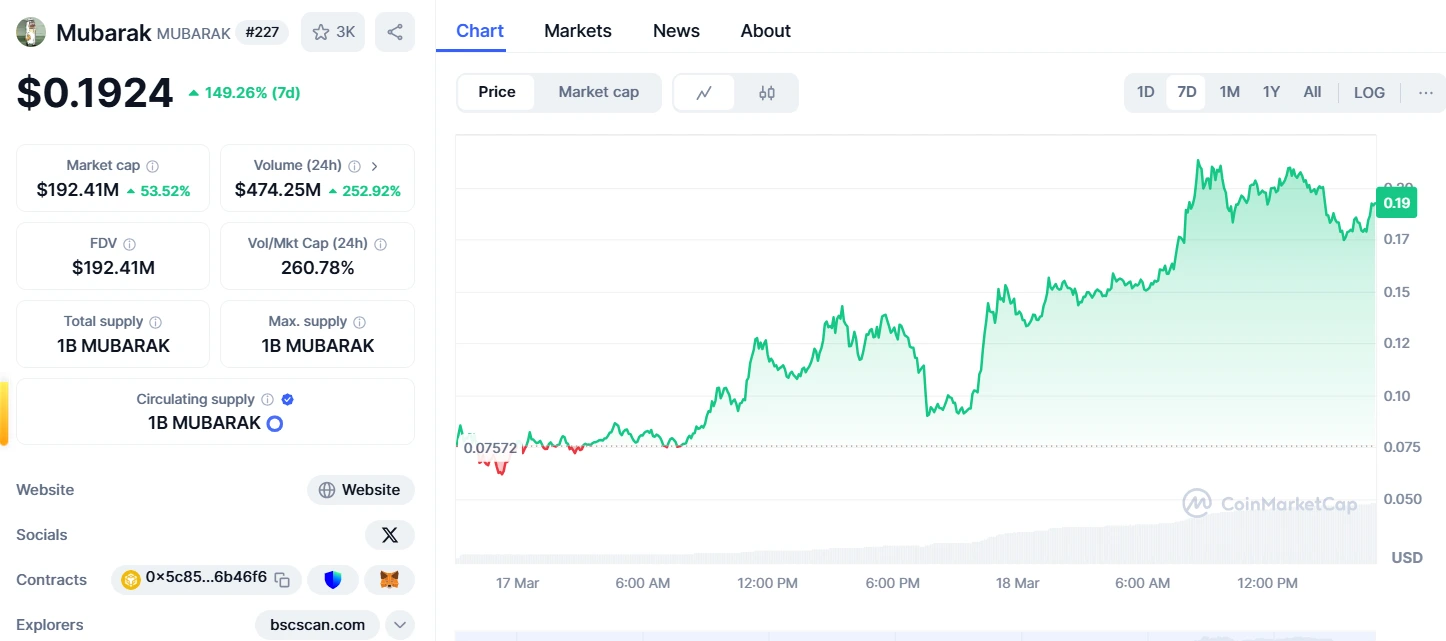1446x641 pixels.
Task: Open bscscan.com explorer link
Action: click(x=317, y=625)
